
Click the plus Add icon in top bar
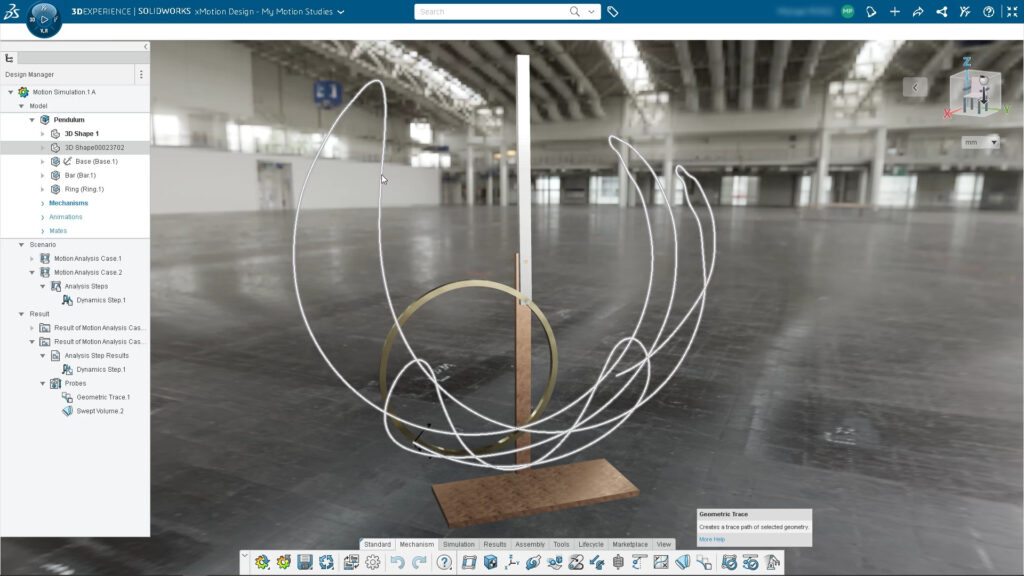894,12
